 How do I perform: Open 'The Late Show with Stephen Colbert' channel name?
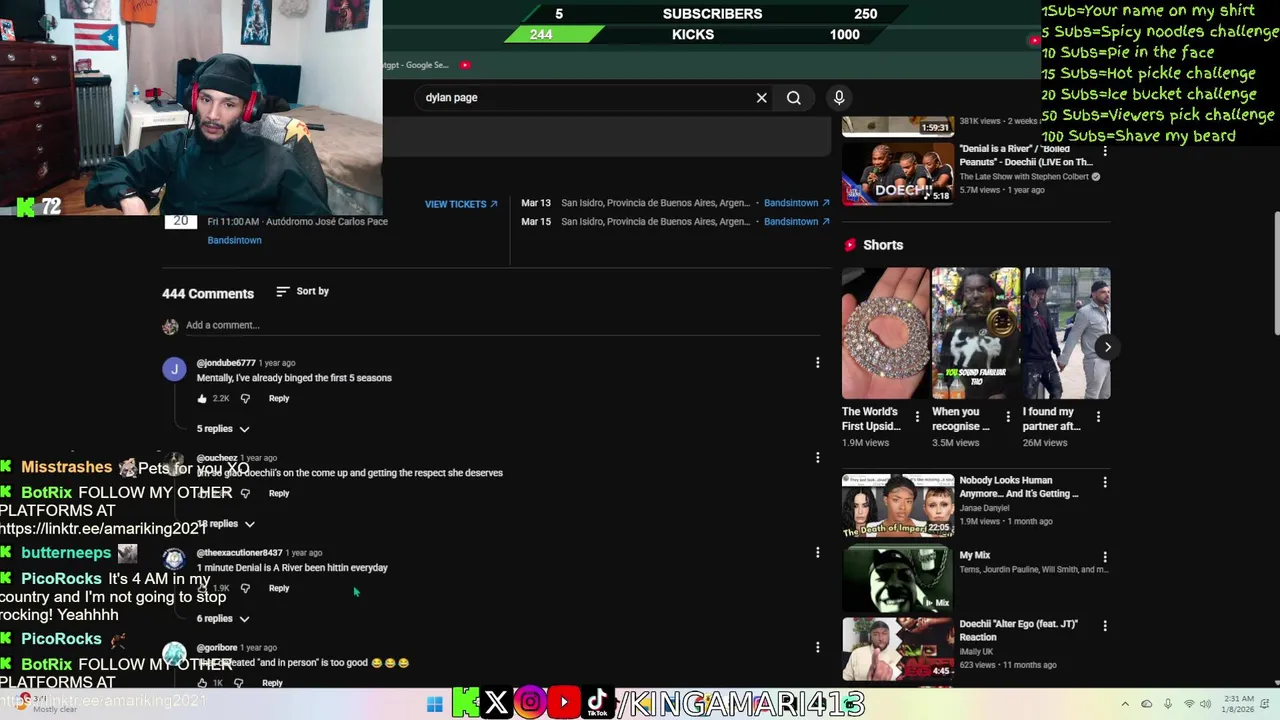(1024, 177)
